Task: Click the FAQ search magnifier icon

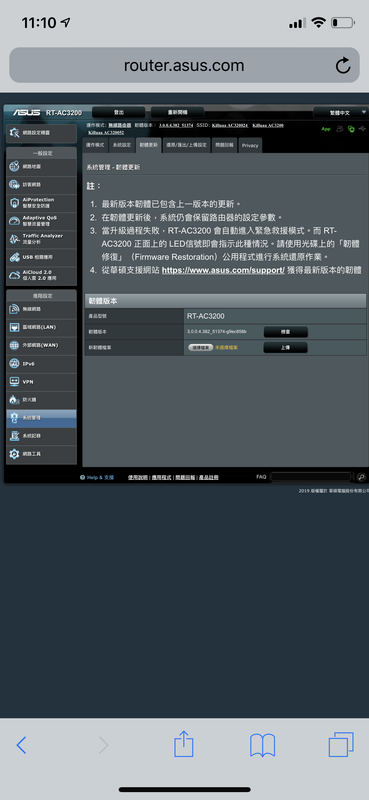Action: coord(361,477)
